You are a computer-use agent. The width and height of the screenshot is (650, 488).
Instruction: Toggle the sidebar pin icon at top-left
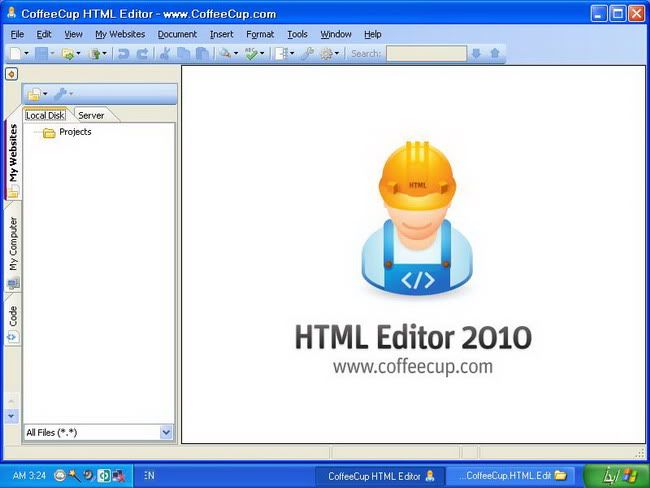click(11, 74)
